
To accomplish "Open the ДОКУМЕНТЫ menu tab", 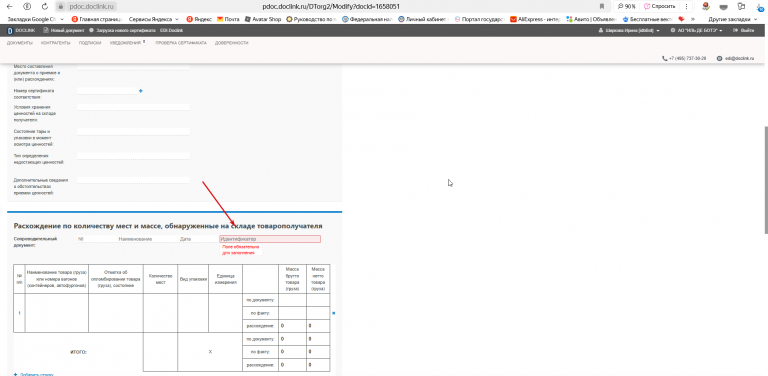I will point(20,43).
